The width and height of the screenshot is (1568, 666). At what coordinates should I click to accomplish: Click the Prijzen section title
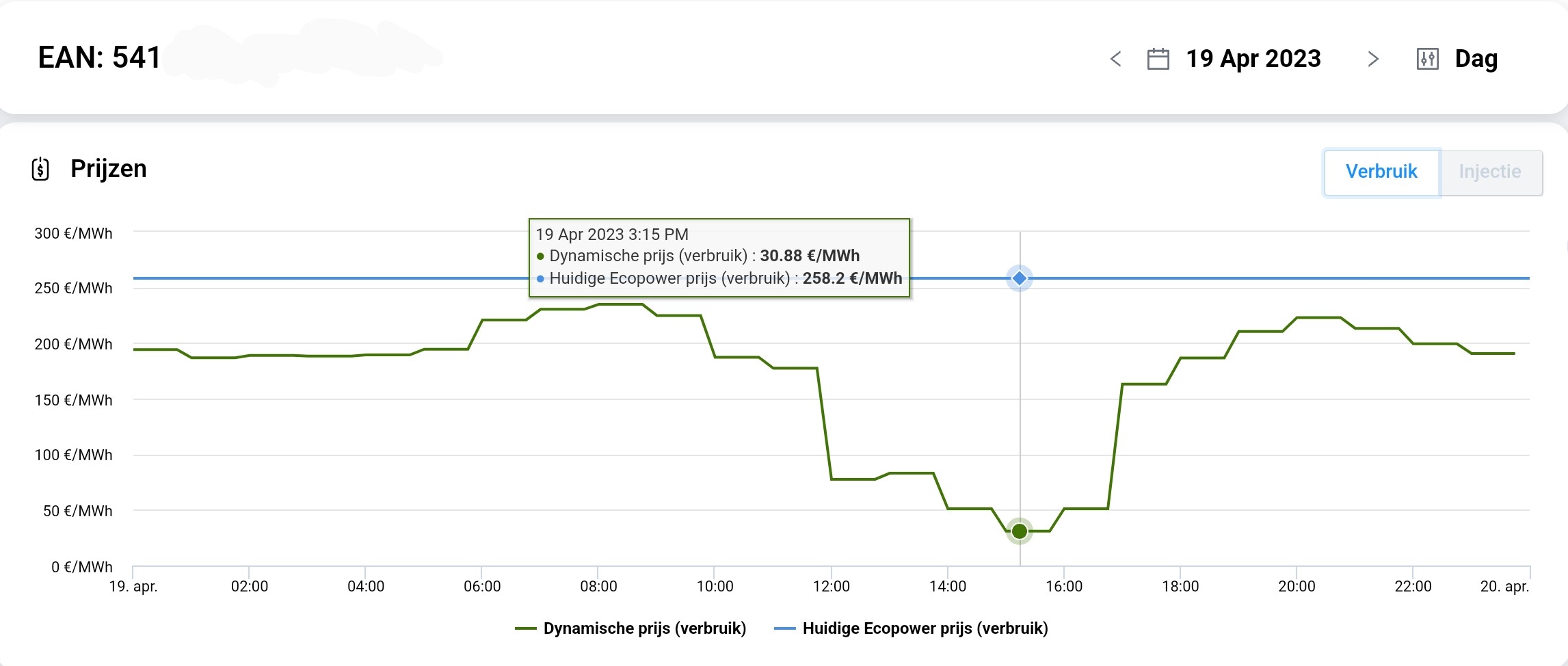(x=109, y=169)
